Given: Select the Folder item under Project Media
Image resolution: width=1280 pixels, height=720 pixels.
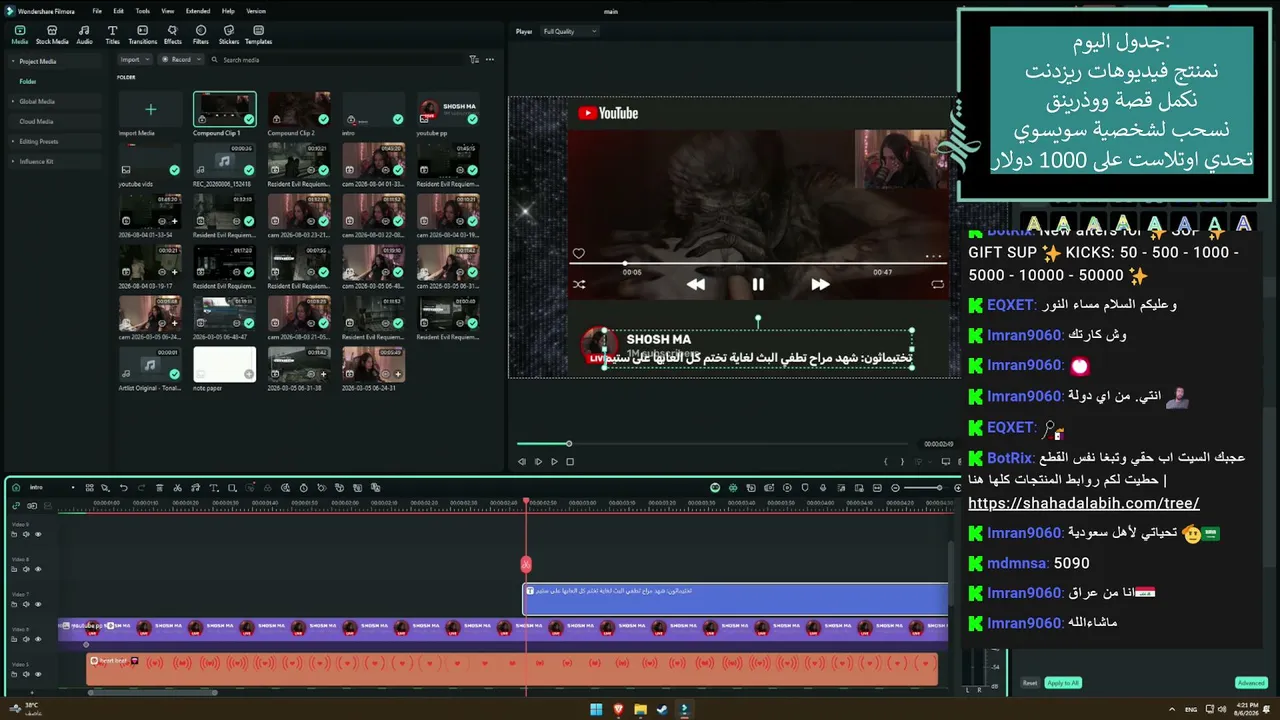Looking at the screenshot, I should 28,81.
